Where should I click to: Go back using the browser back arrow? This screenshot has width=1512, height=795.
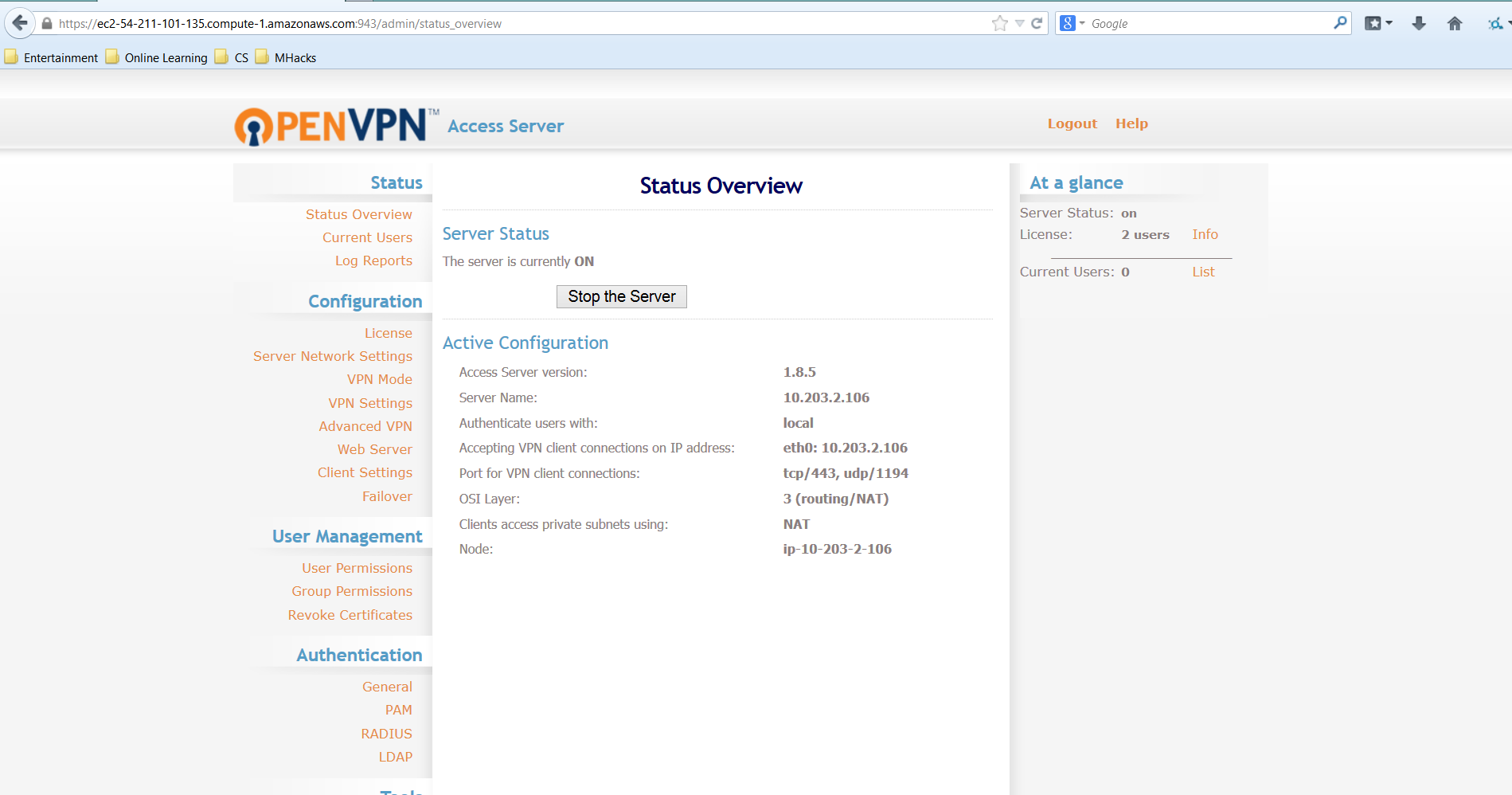coord(20,23)
